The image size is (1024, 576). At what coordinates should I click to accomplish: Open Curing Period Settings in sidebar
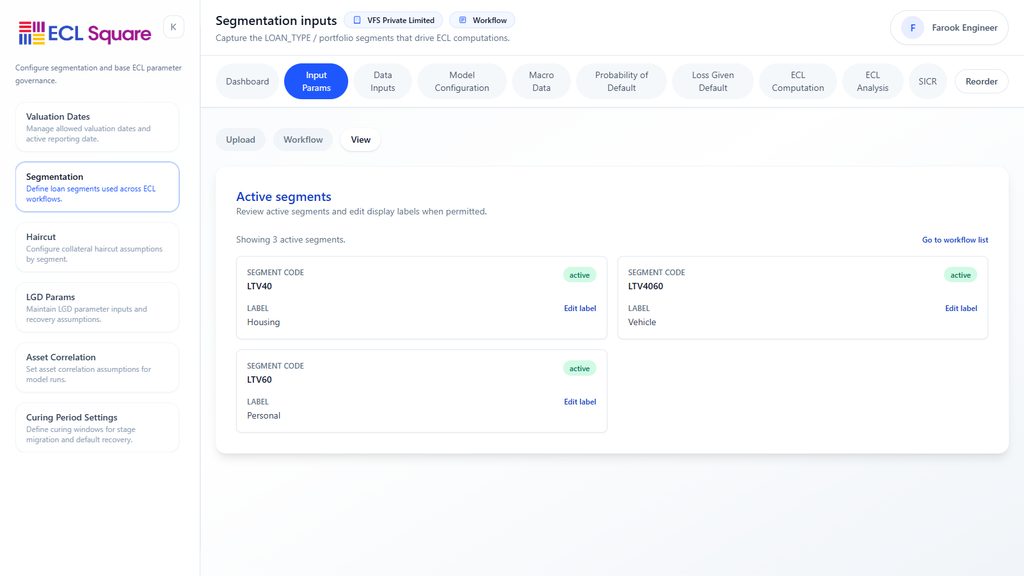[97, 428]
